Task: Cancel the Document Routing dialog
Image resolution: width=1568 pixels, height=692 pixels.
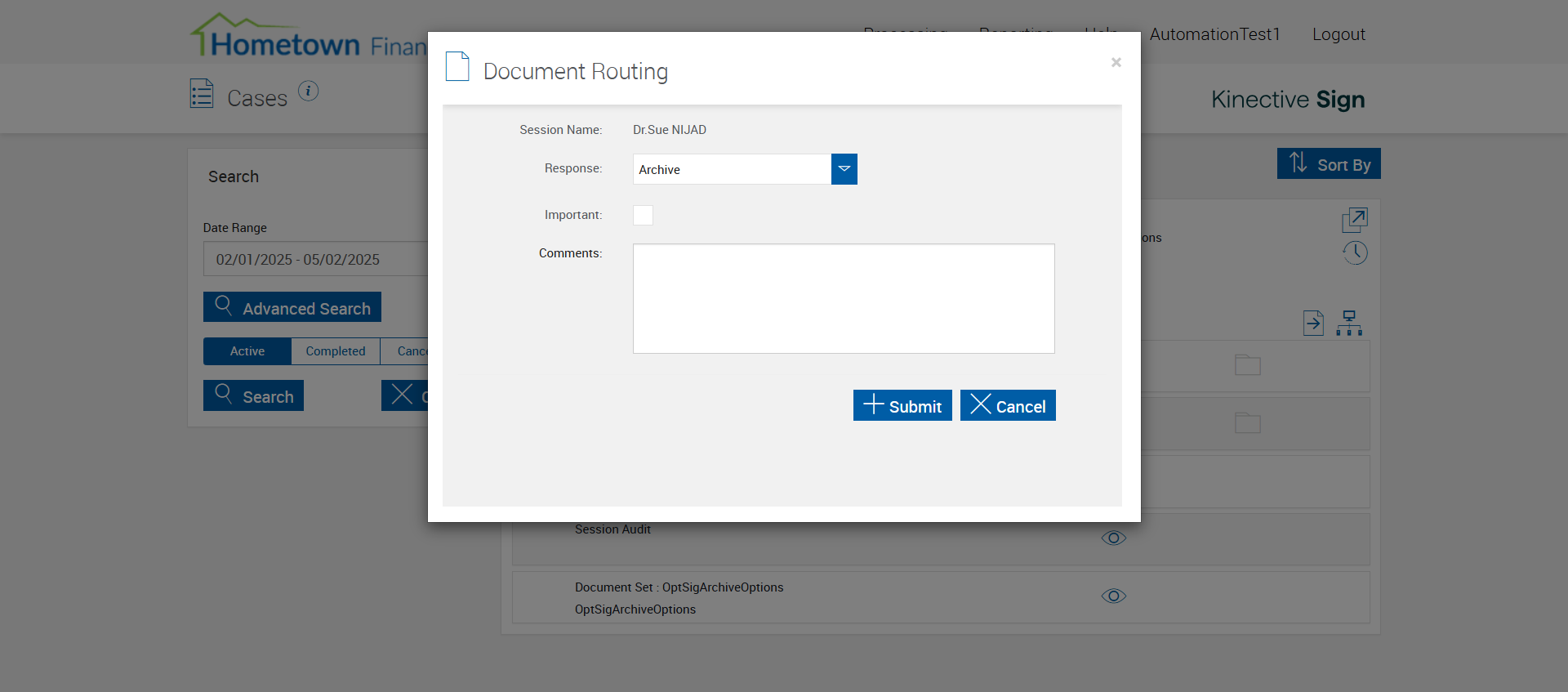Action: click(x=1007, y=405)
